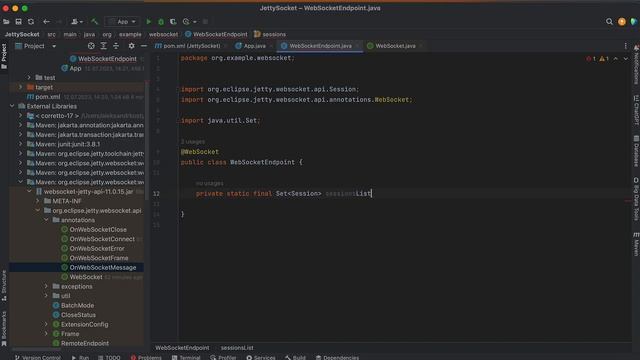Open Notifications tool window

tap(636, 64)
